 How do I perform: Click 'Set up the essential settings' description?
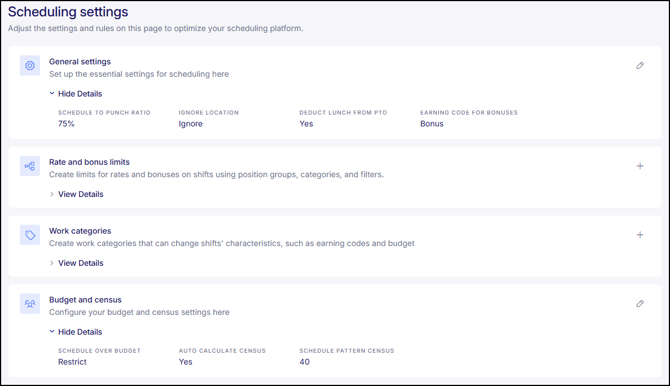139,74
